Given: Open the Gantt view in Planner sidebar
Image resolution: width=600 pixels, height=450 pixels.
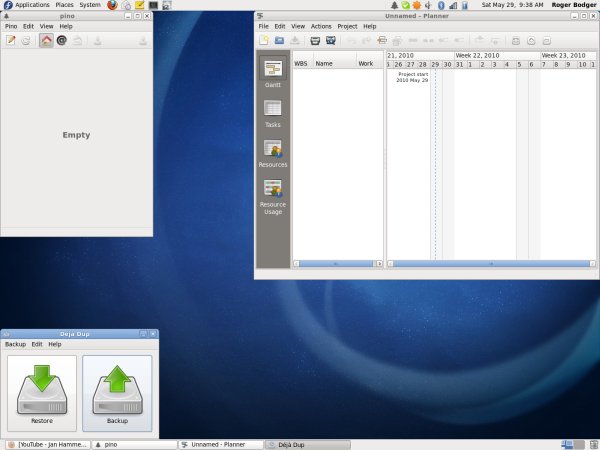Looking at the screenshot, I should 272,72.
